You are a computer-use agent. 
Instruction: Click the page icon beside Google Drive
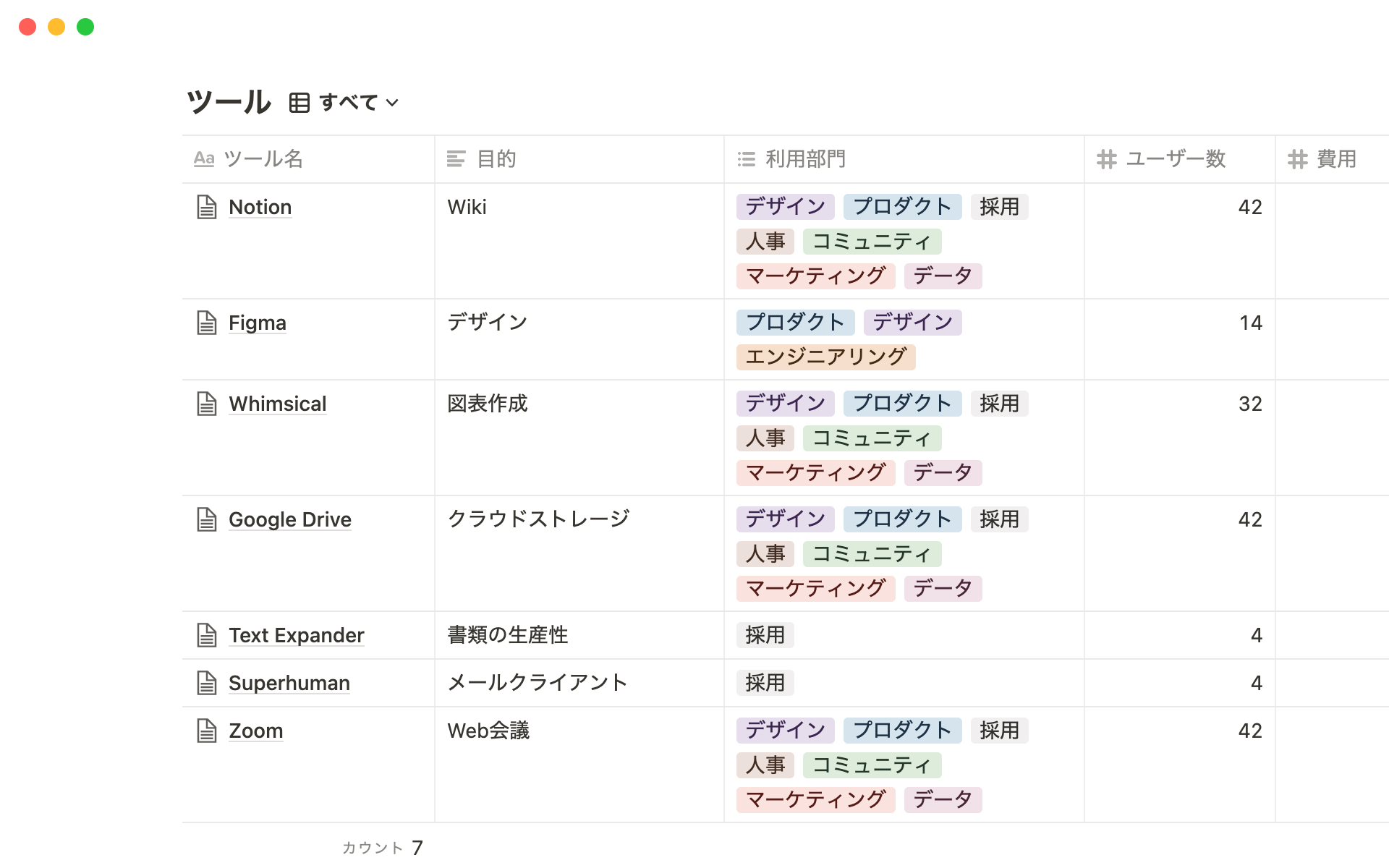point(207,519)
